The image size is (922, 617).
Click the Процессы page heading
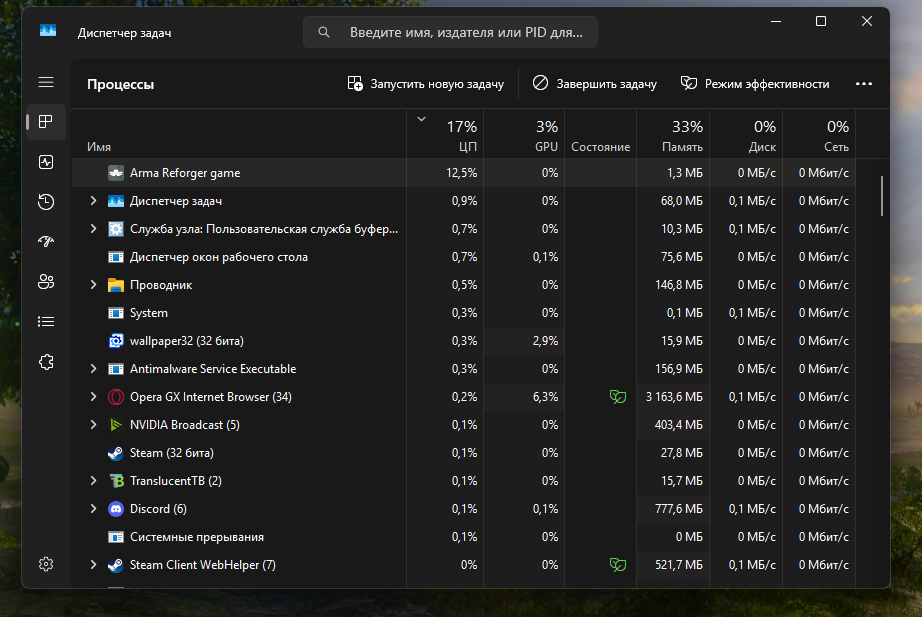(121, 84)
